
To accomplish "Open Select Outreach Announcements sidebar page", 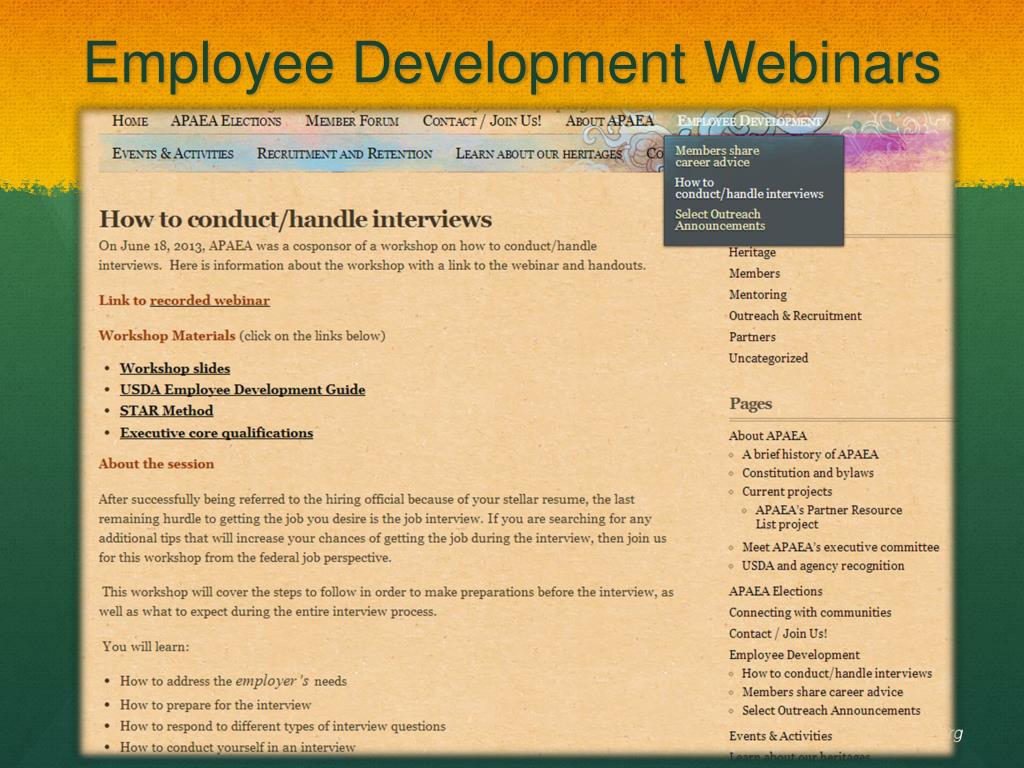I will (831, 711).
